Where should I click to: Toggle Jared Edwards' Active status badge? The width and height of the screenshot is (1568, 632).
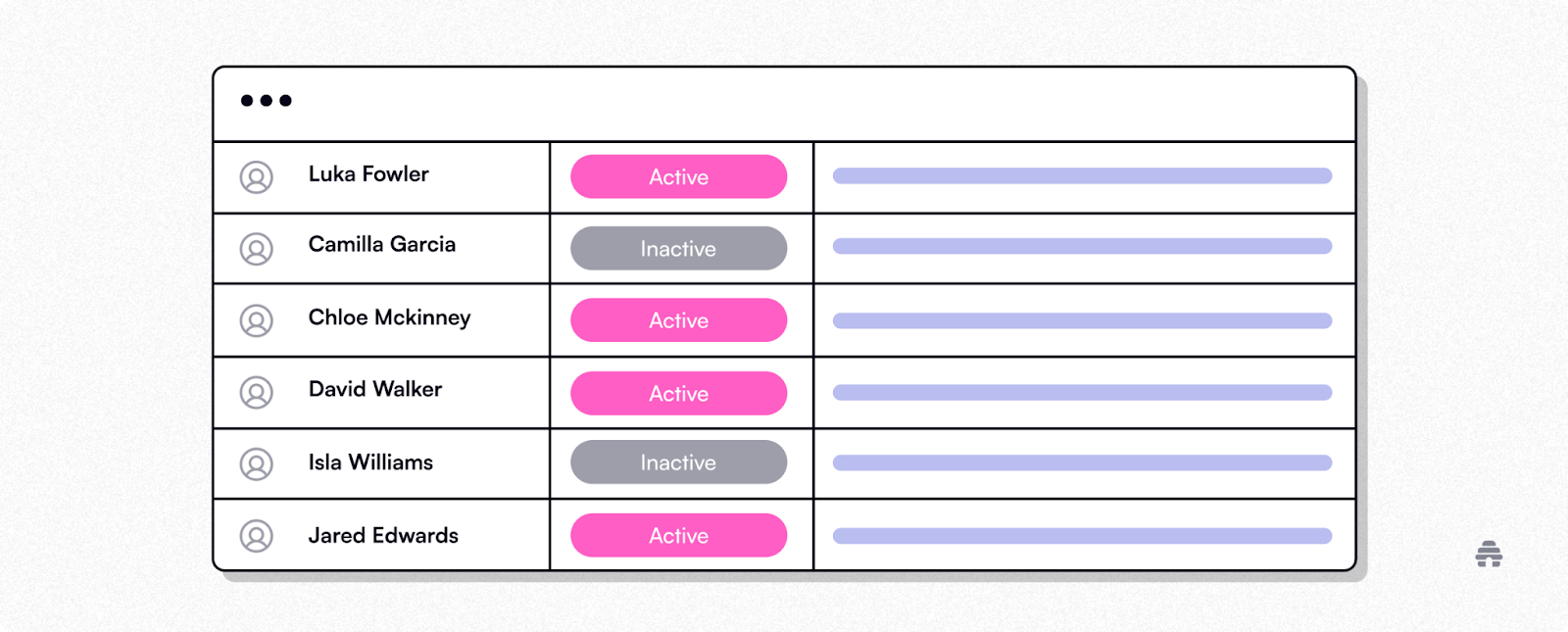click(679, 535)
